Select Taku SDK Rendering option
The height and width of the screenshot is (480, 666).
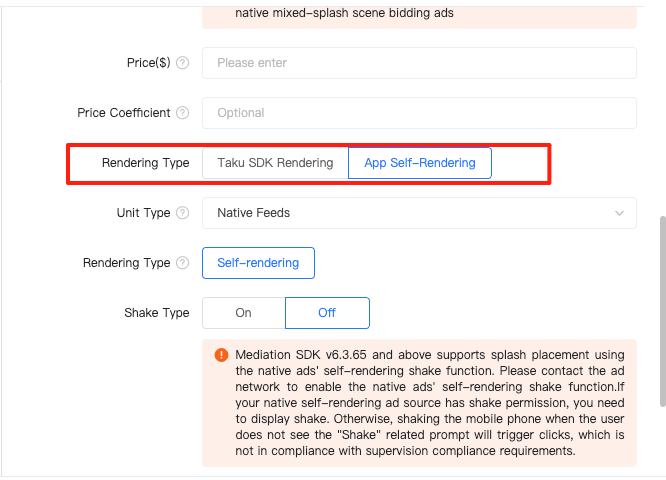(275, 163)
